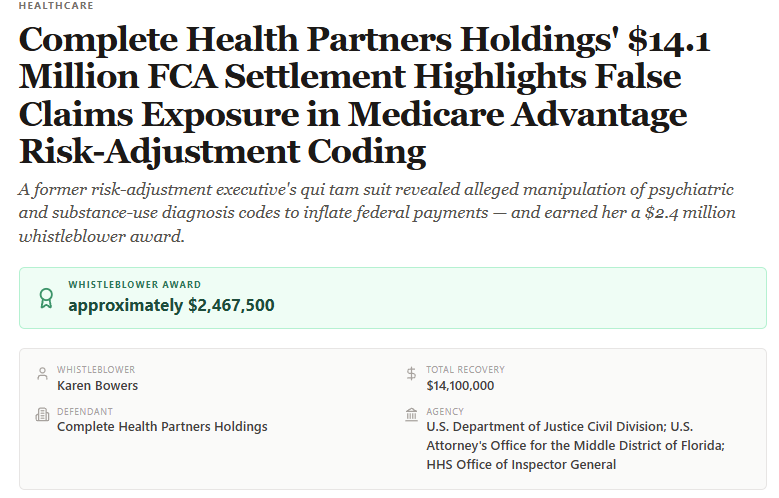The image size is (779, 498).
Task: Click the approximately $2,467,500 award amount
Action: pyautogui.click(x=171, y=305)
